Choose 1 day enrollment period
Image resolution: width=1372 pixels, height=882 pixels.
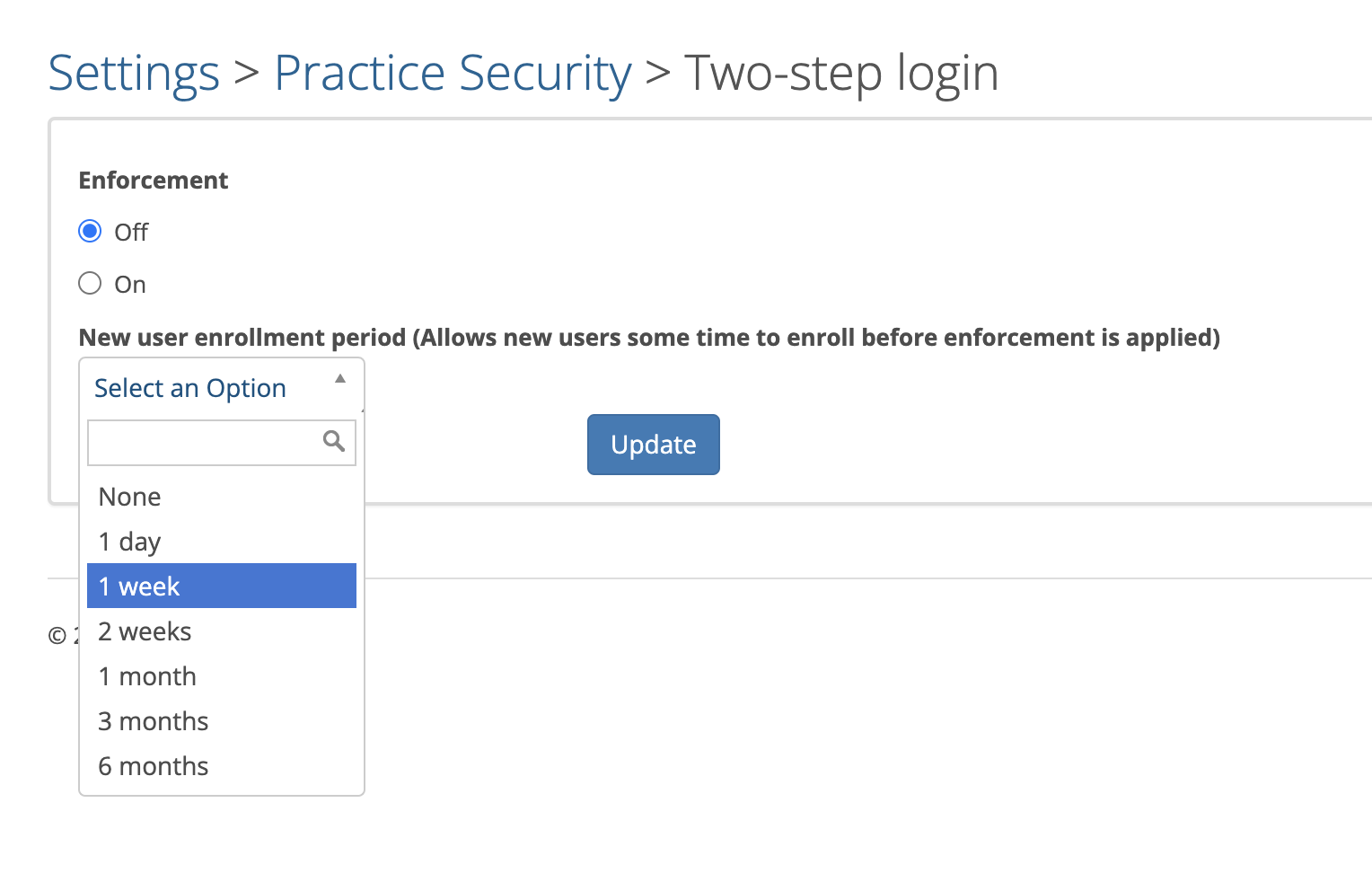(x=222, y=542)
